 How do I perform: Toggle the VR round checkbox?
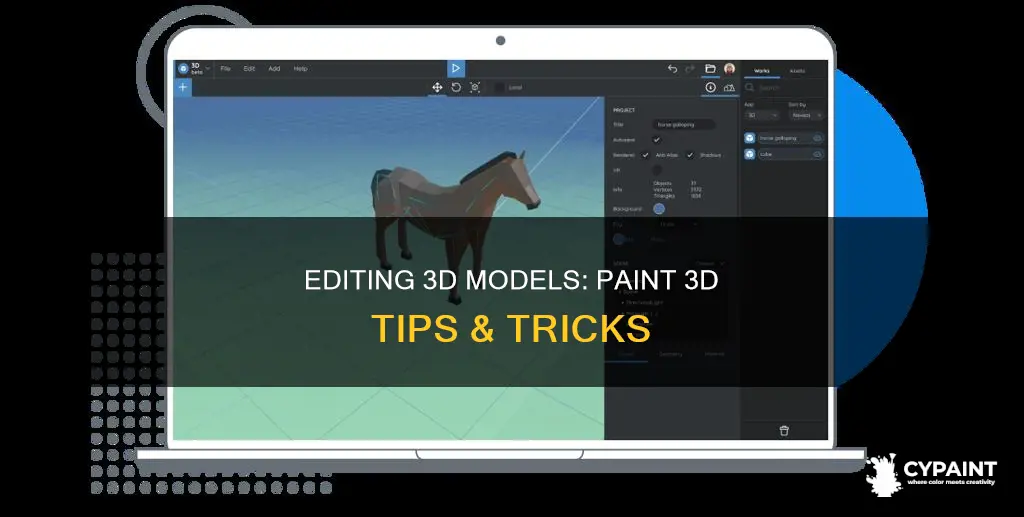pos(657,170)
